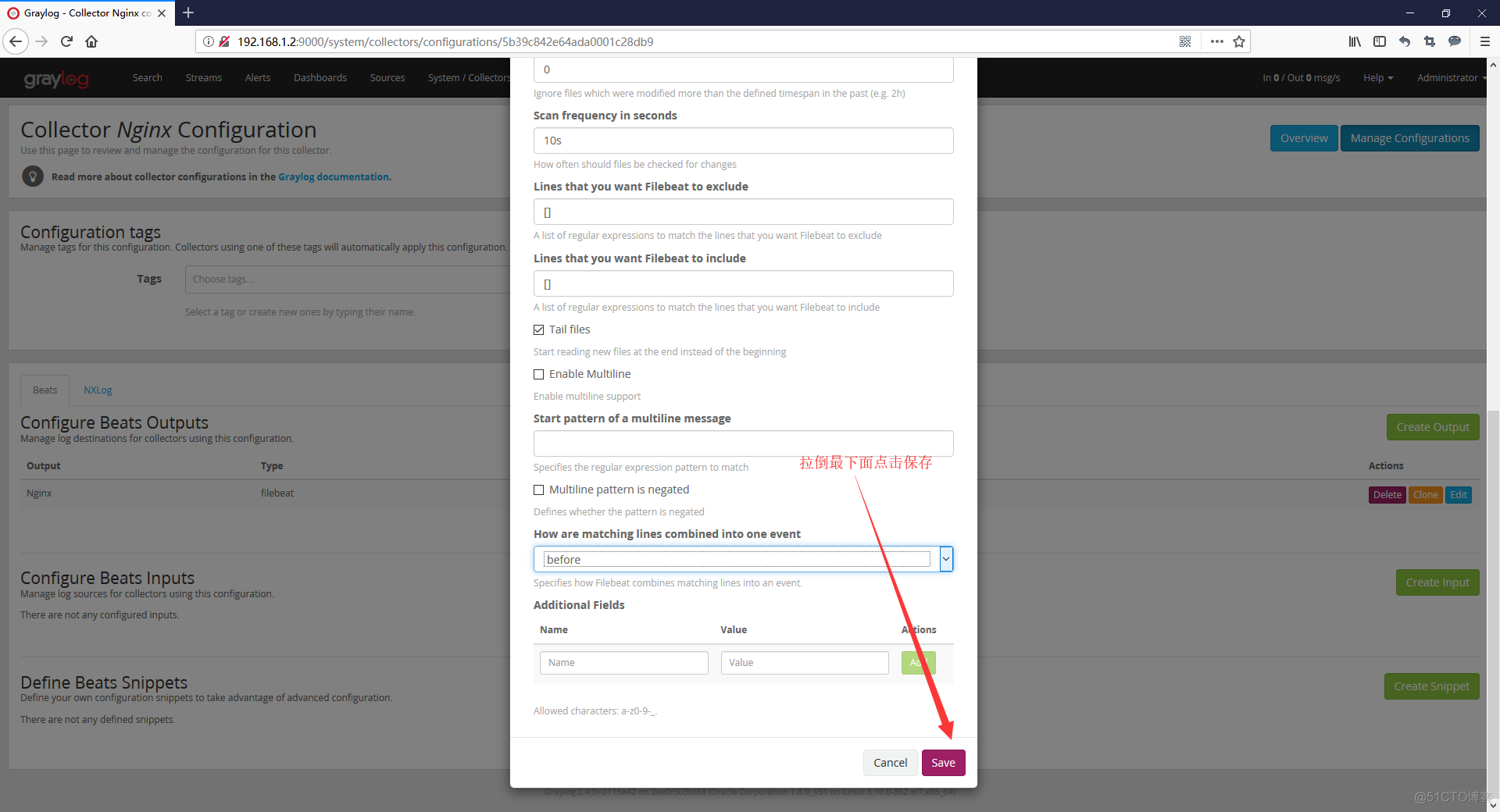The image size is (1500, 812).
Task: Focus the multiline start pattern field
Action: [x=743, y=443]
